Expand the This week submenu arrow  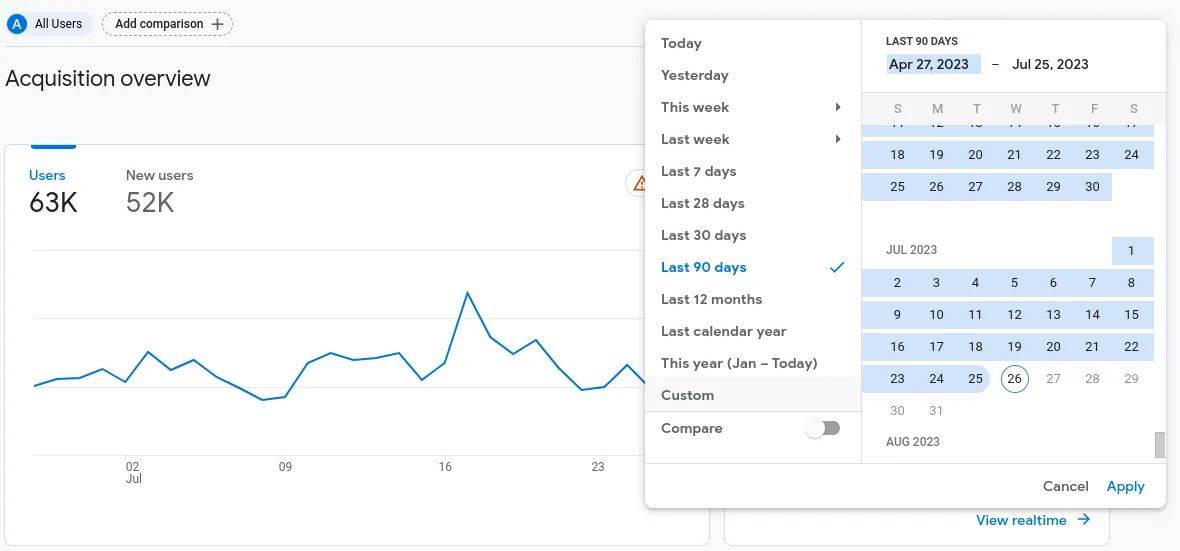(x=838, y=107)
